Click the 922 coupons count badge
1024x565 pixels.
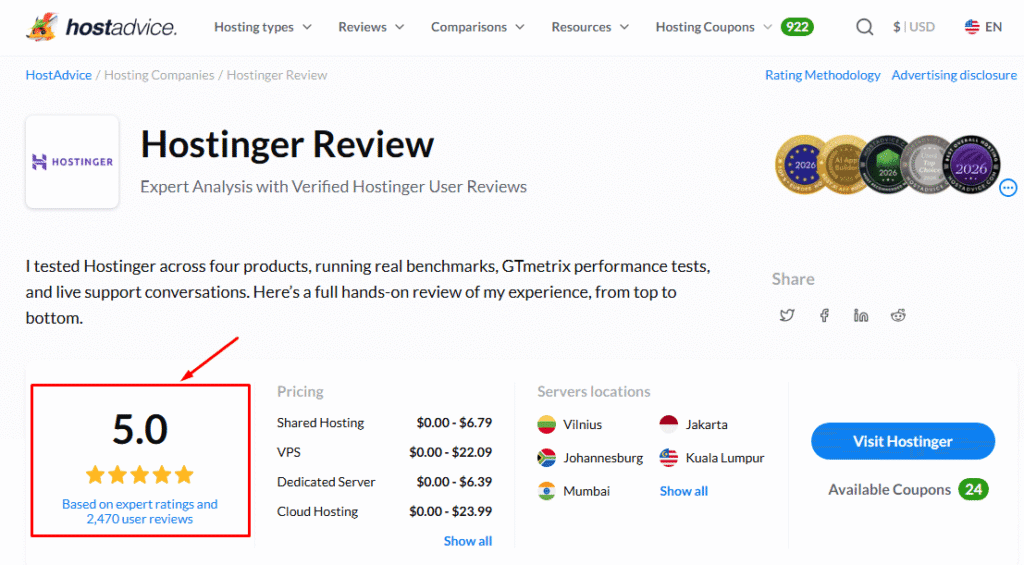coord(797,27)
